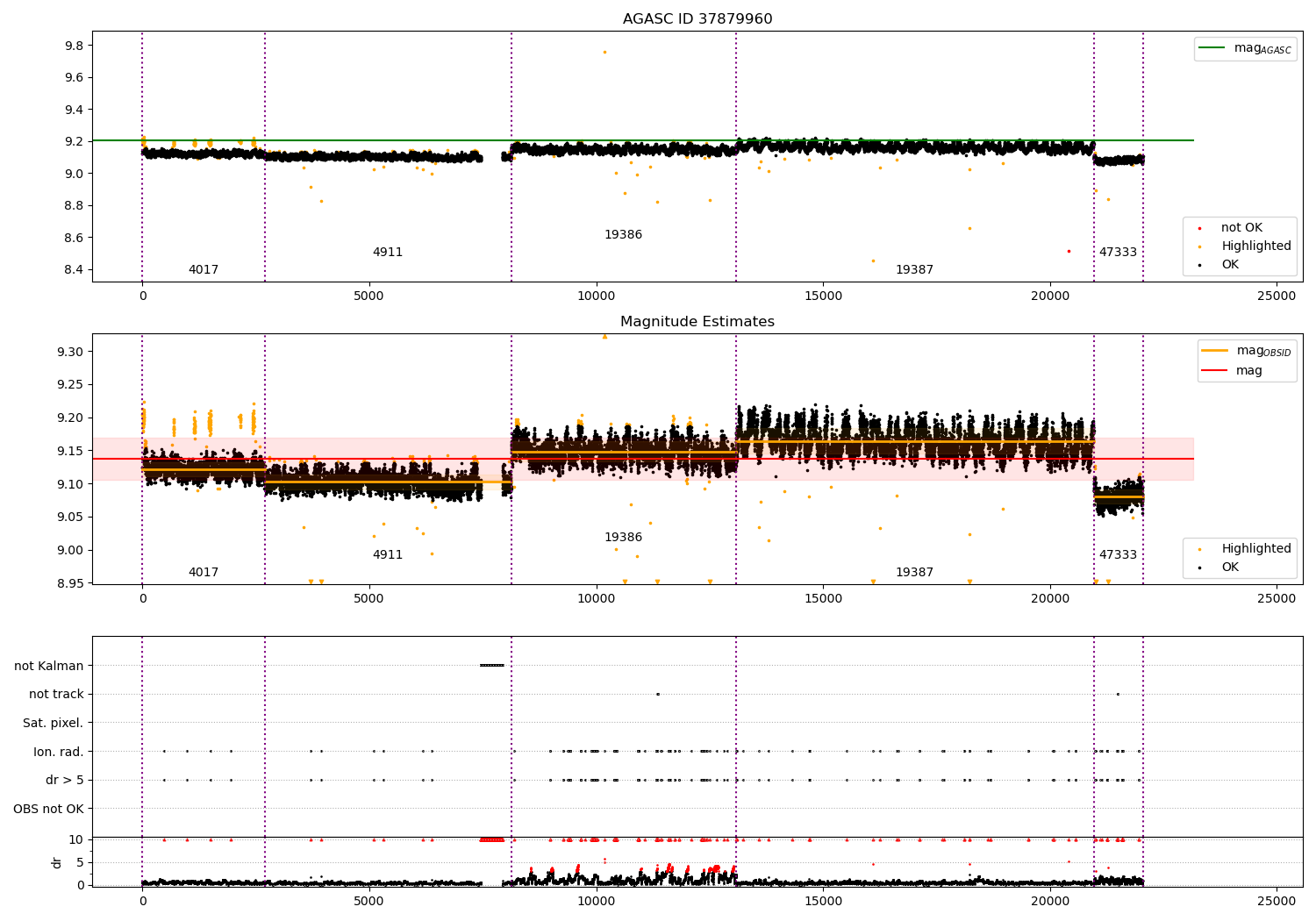Viewport: 1316px width, 921px height.
Task: Click the title AGASC ID 37879960
Action: pyautogui.click(x=697, y=19)
